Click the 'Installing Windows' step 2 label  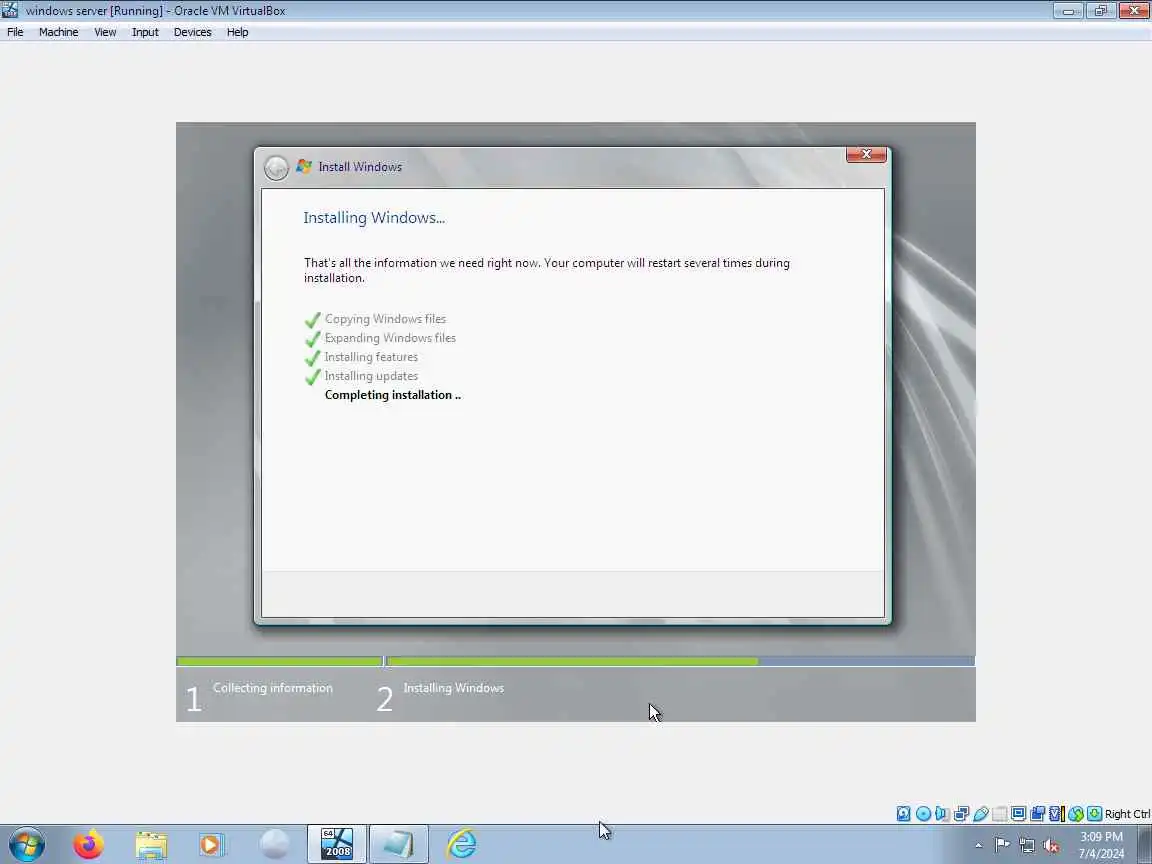click(453, 688)
